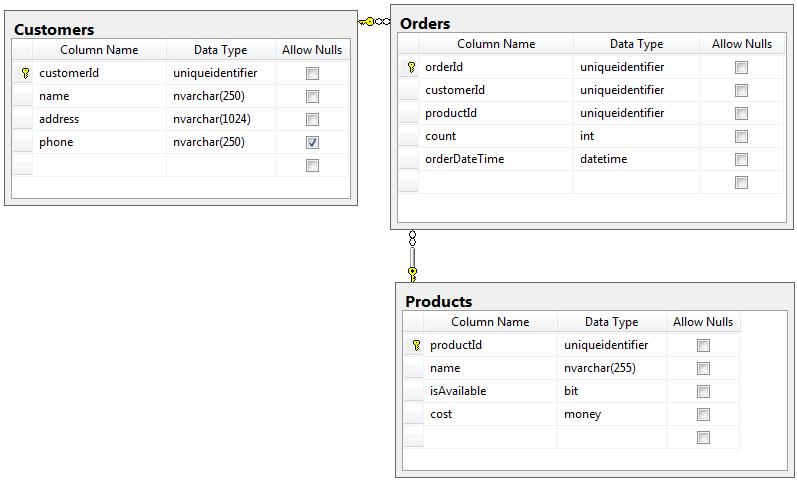This screenshot has height=487, width=797.
Task: Click the empty new-row name cell in Products
Action: pyautogui.click(x=490, y=437)
